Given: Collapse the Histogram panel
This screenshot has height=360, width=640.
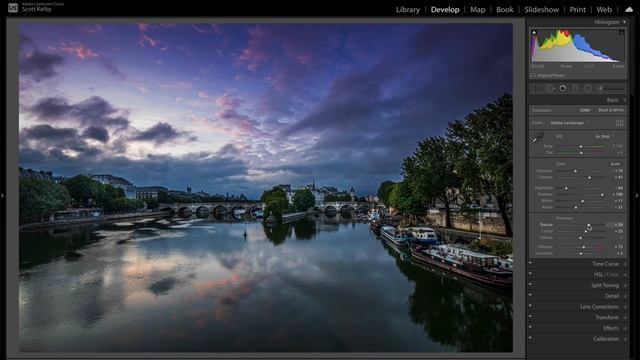Looking at the screenshot, I should pos(624,22).
